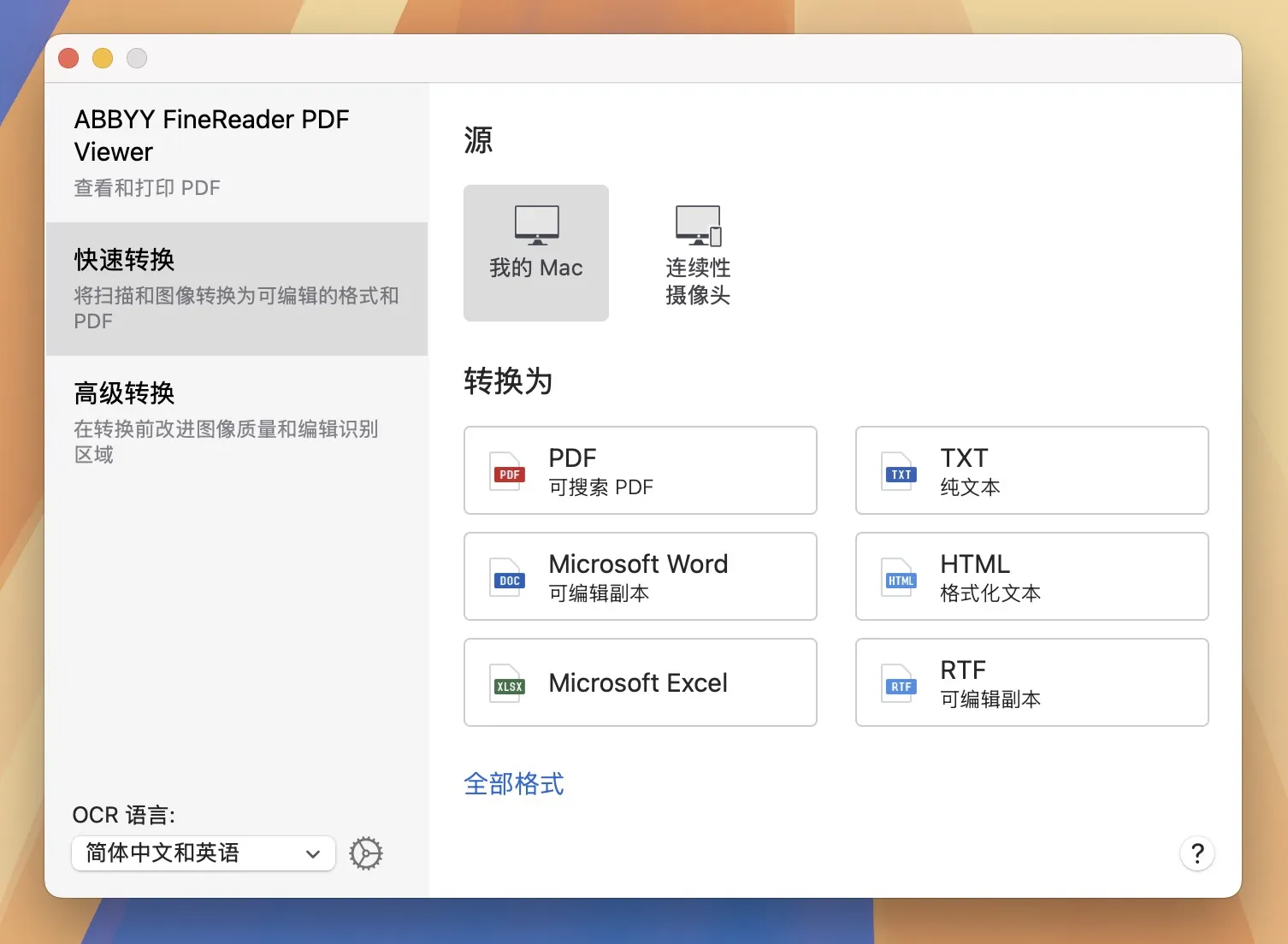Choose the 连续性摄像头 source
The image size is (1288, 944).
point(698,253)
